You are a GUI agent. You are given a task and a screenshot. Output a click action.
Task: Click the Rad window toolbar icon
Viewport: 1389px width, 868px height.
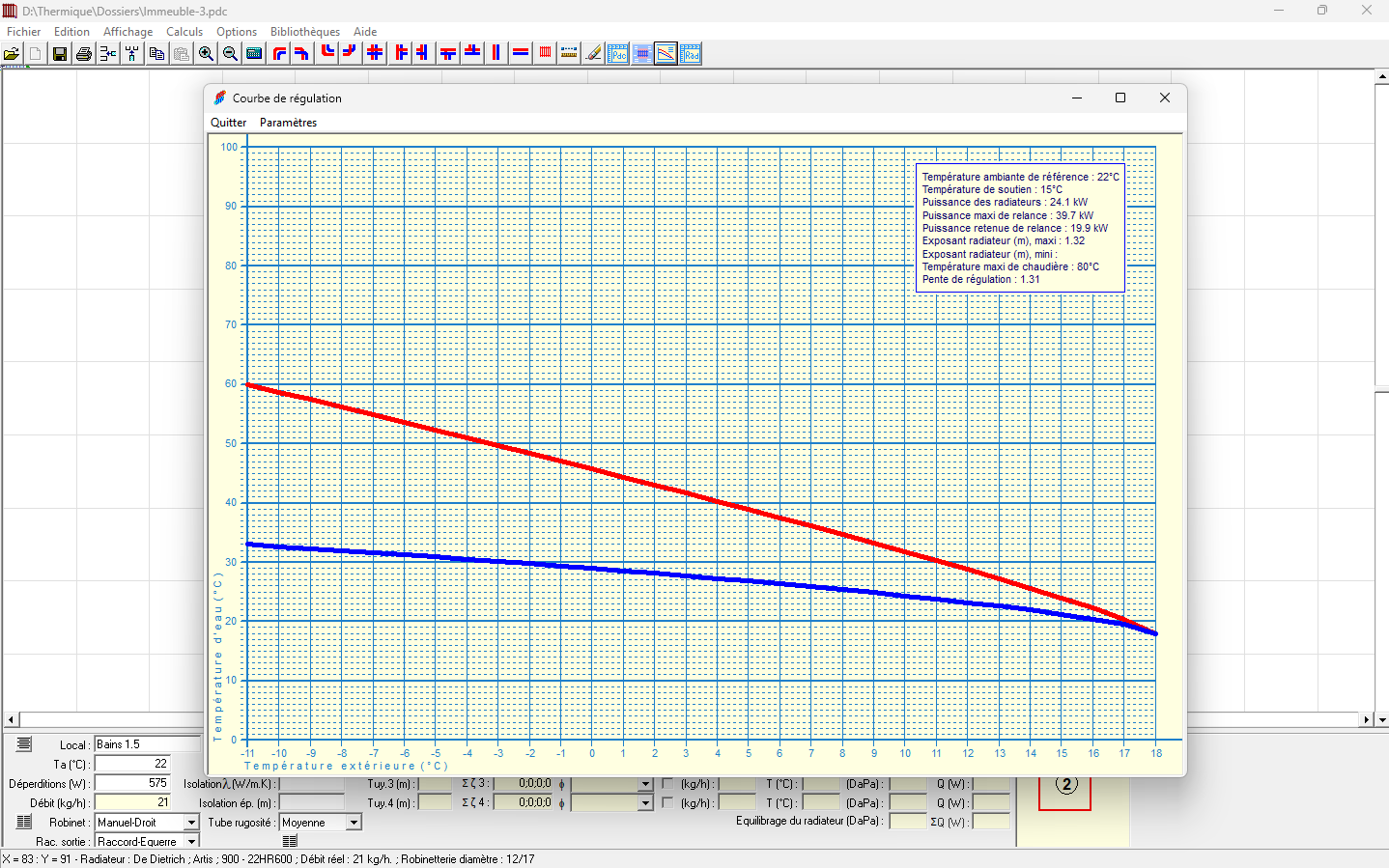tap(691, 54)
